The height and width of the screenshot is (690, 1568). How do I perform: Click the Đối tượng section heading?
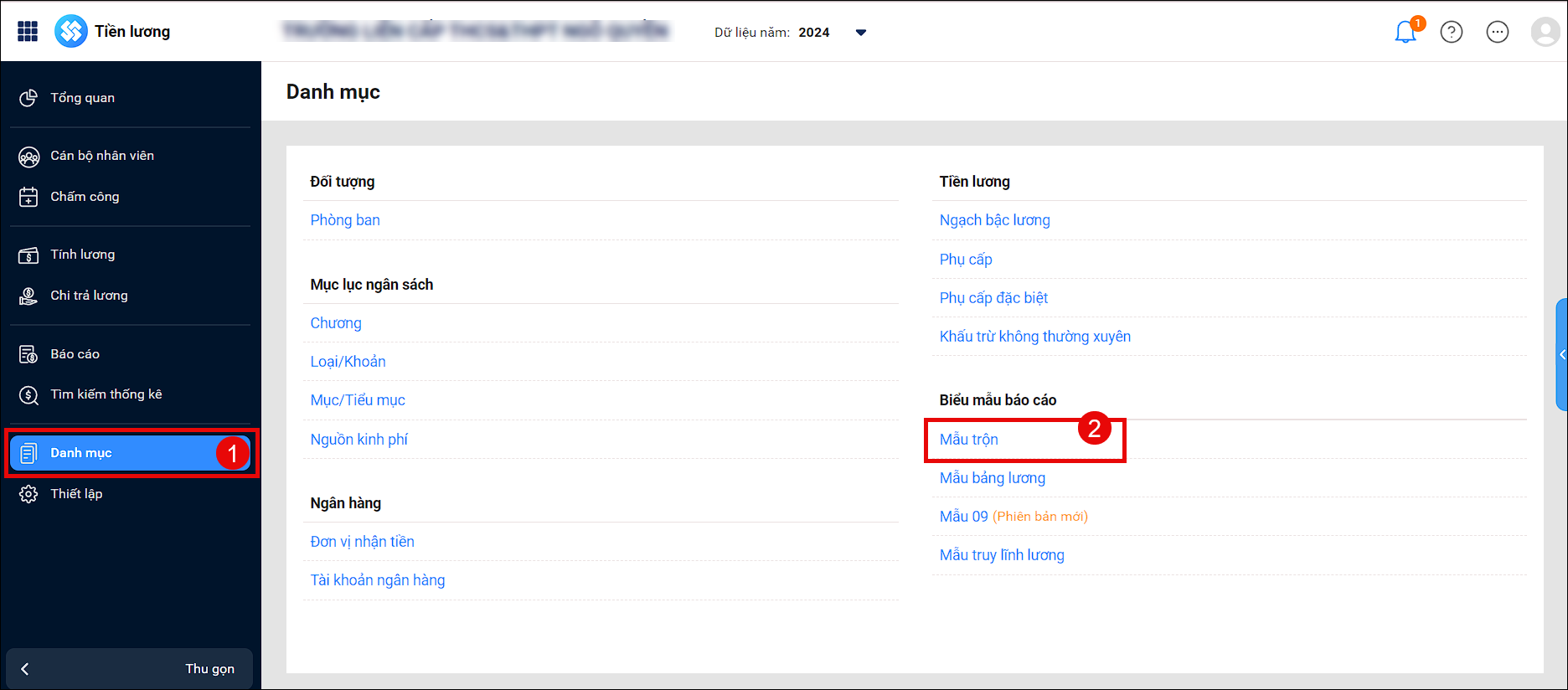(343, 182)
